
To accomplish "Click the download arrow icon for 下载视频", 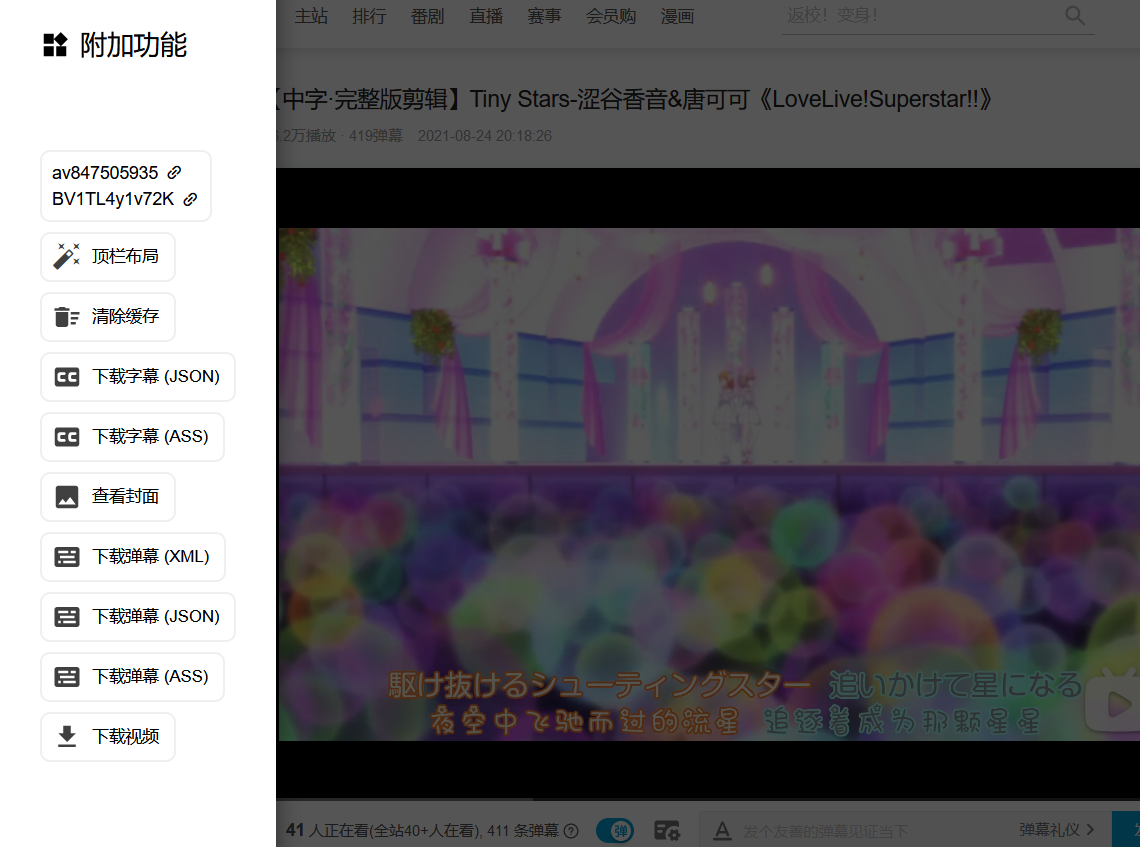I will coord(67,737).
